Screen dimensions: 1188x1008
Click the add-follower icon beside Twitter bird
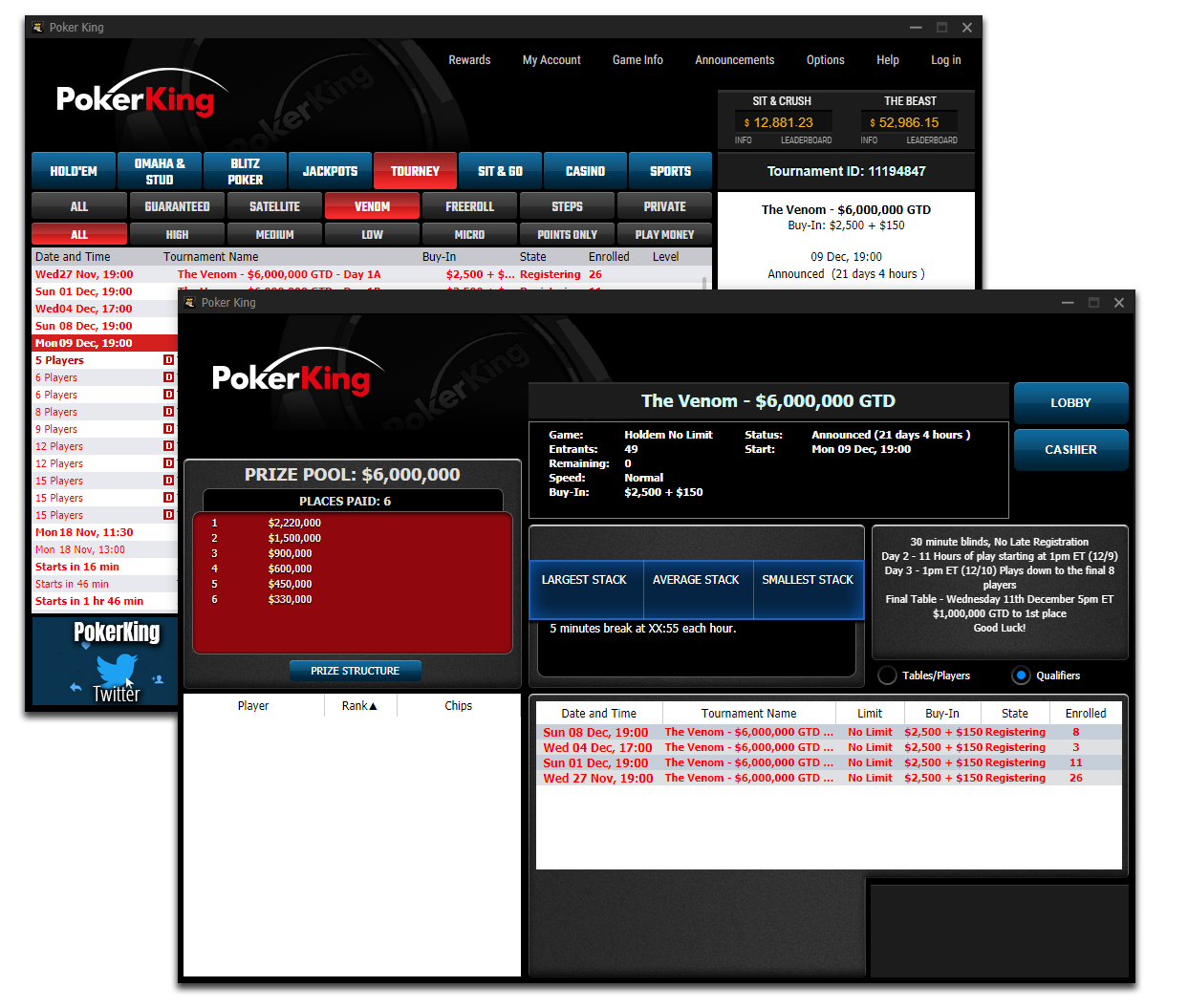[x=158, y=679]
